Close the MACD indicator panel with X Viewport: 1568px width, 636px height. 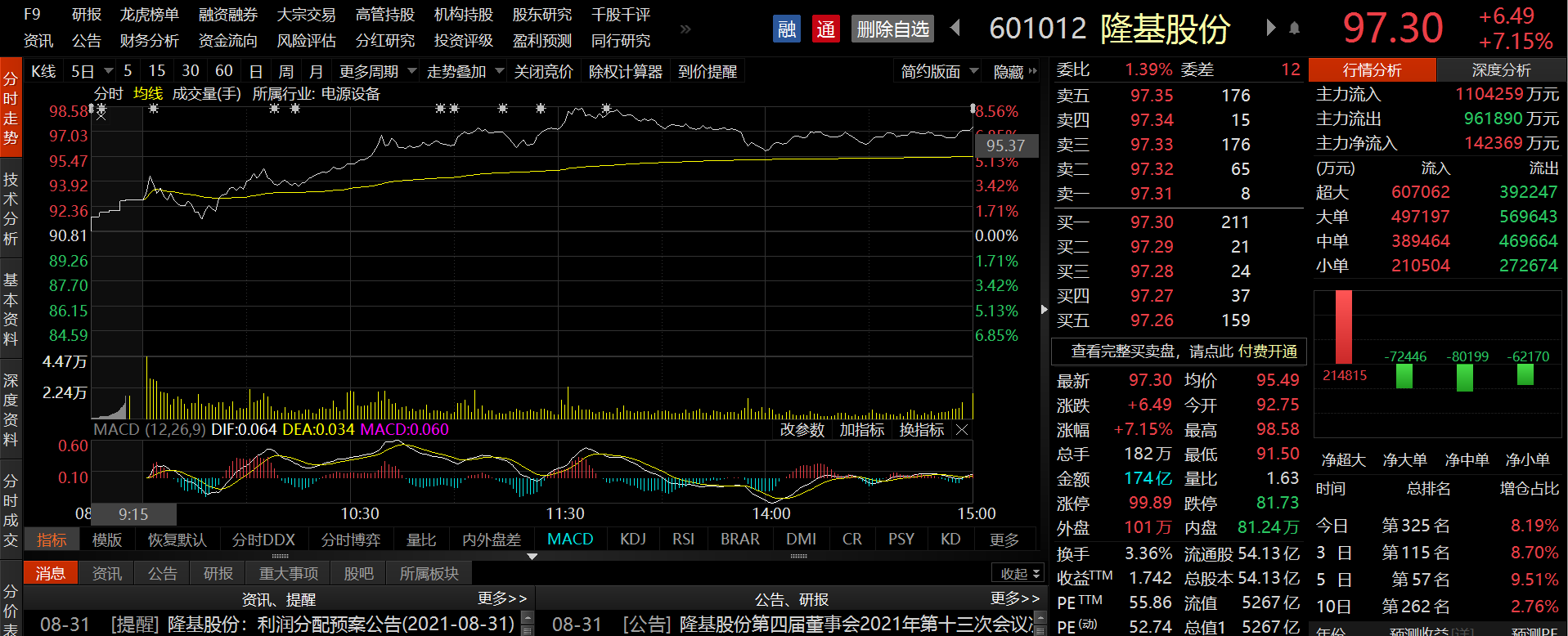coord(962,430)
